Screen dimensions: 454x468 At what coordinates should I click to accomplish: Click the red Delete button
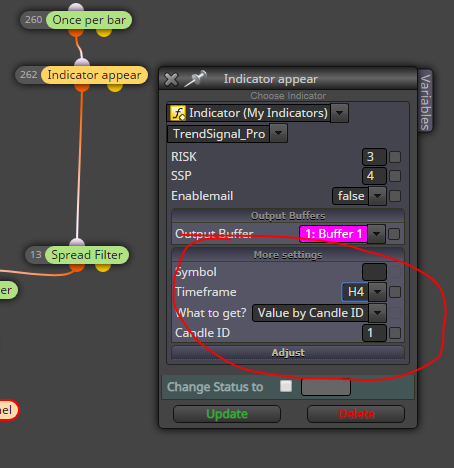pos(356,414)
